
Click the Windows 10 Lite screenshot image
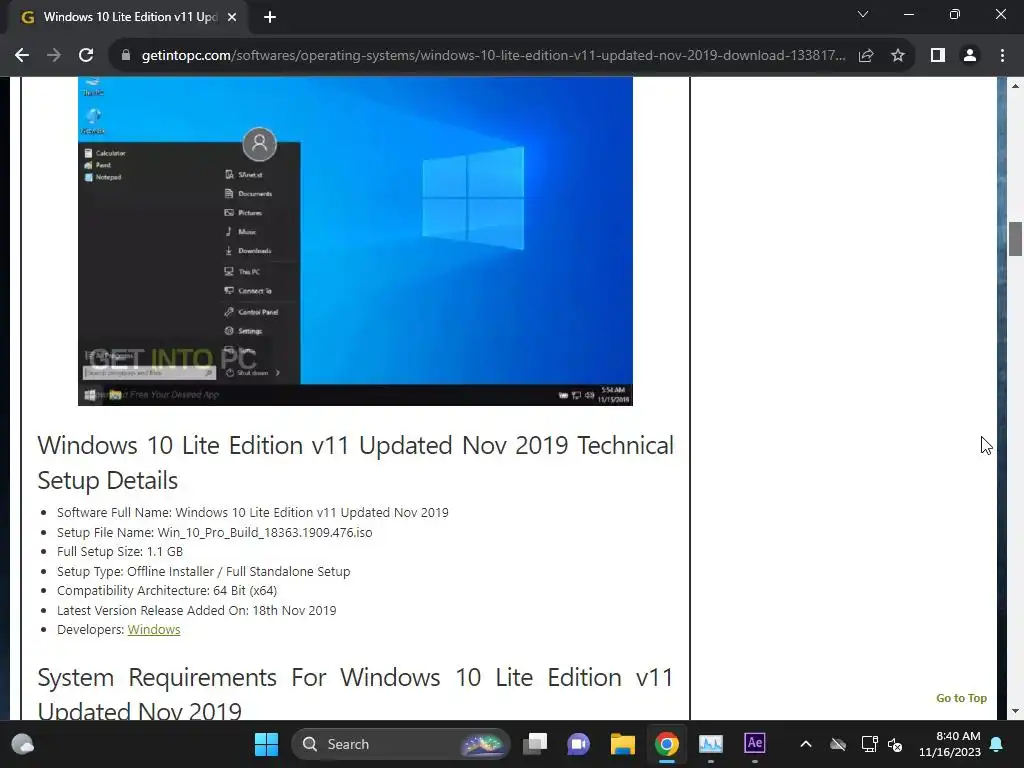[x=355, y=241]
